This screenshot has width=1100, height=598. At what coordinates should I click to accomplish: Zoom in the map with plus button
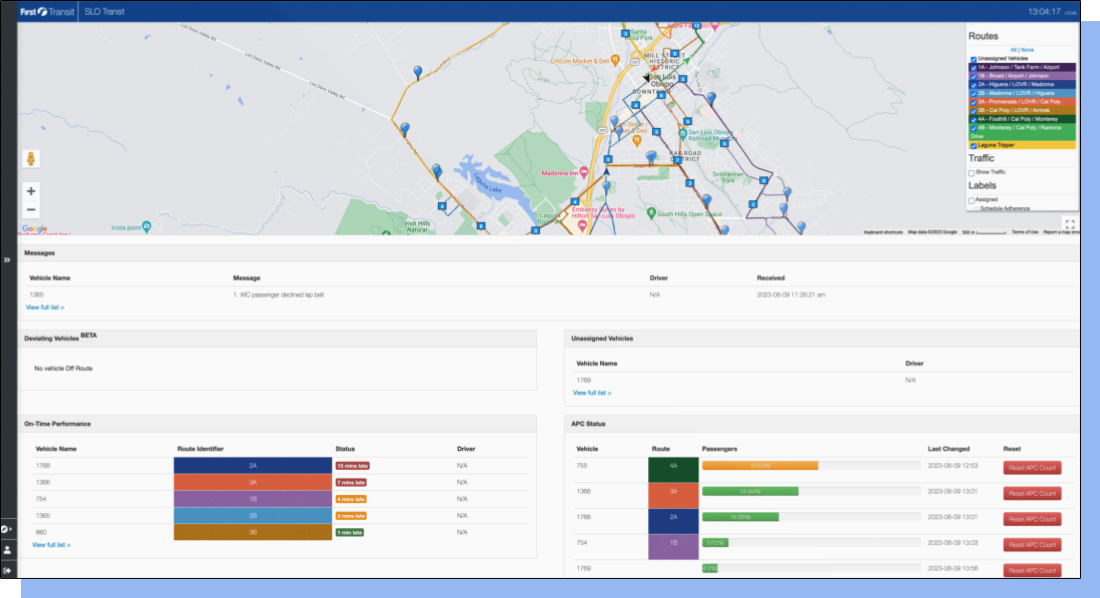[x=31, y=191]
